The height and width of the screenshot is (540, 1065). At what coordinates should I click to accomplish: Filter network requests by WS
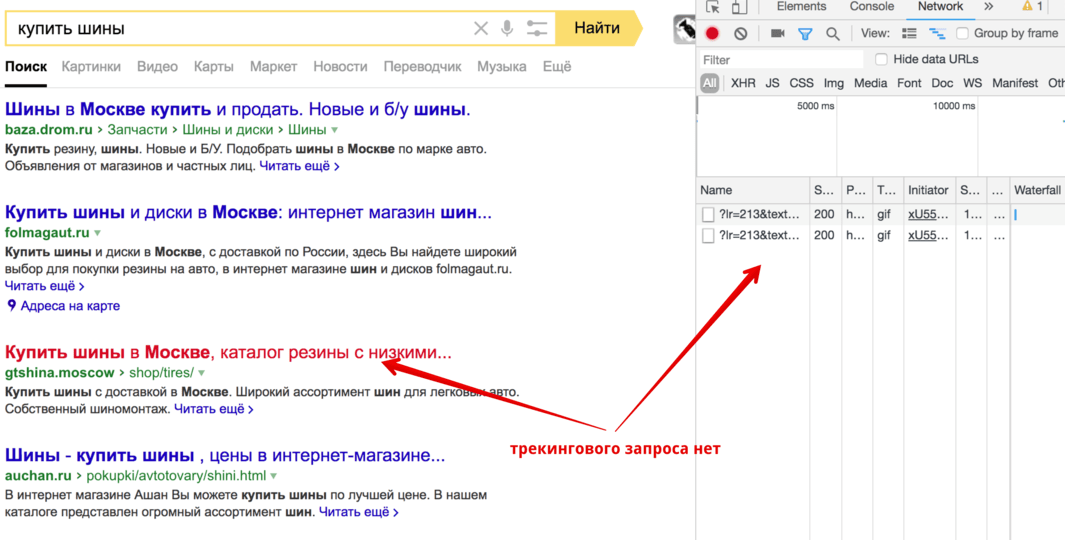973,83
